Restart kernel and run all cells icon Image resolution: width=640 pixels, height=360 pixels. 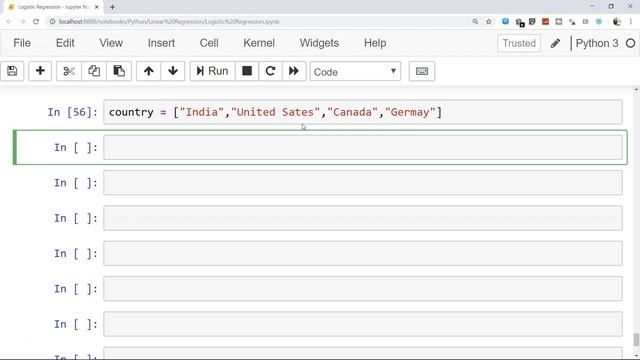[294, 71]
